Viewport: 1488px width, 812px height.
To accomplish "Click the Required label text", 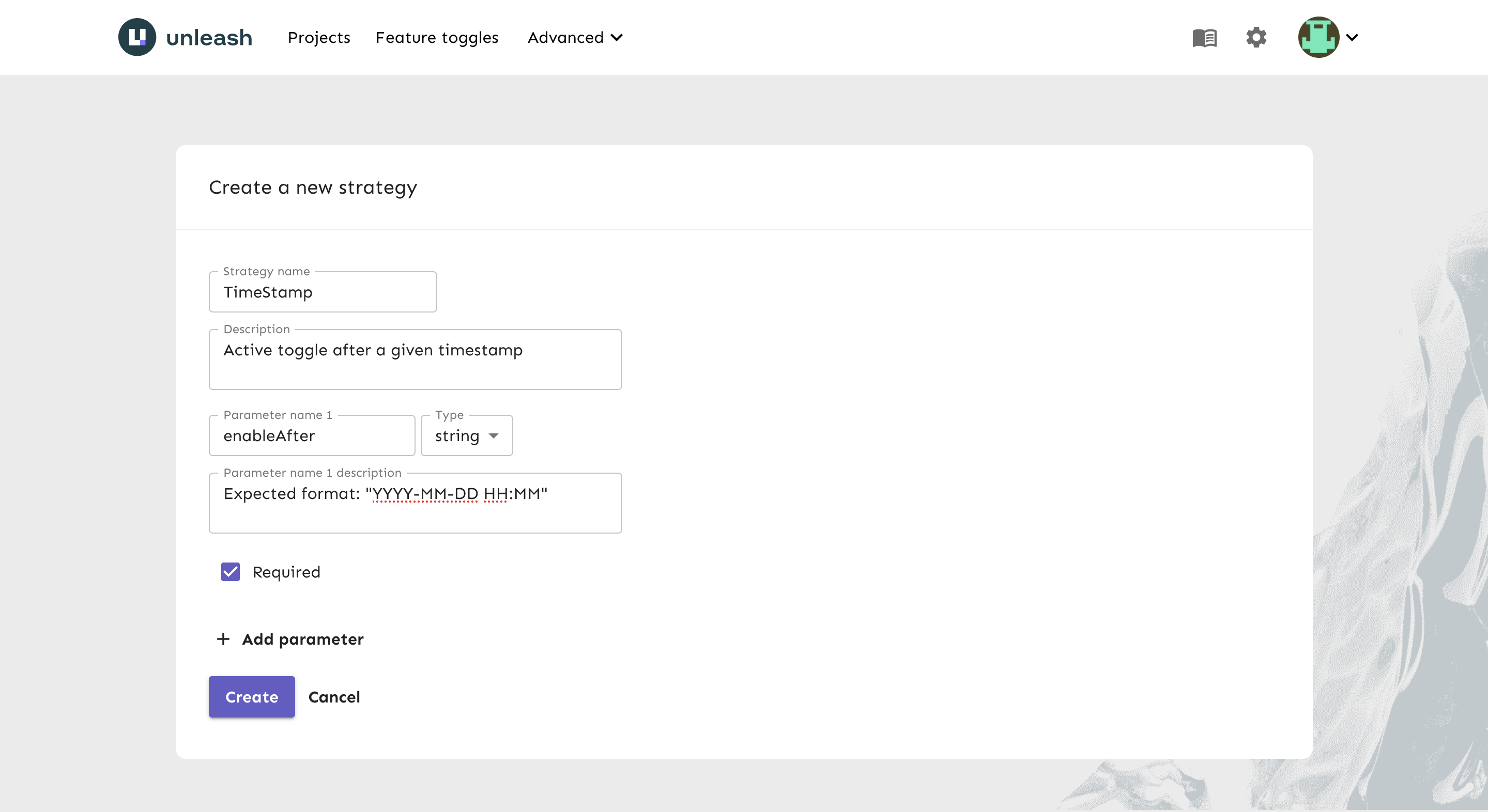I will coord(286,572).
